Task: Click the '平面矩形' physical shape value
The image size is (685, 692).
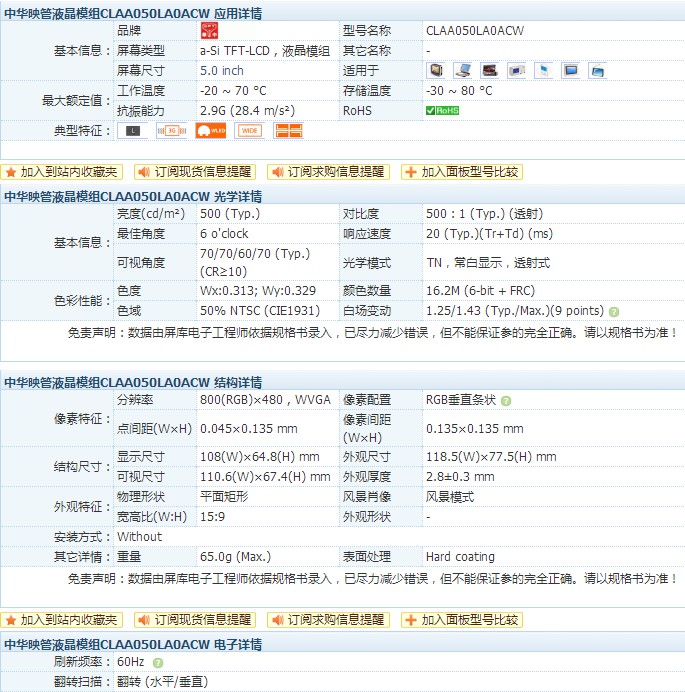Action: click(x=224, y=496)
